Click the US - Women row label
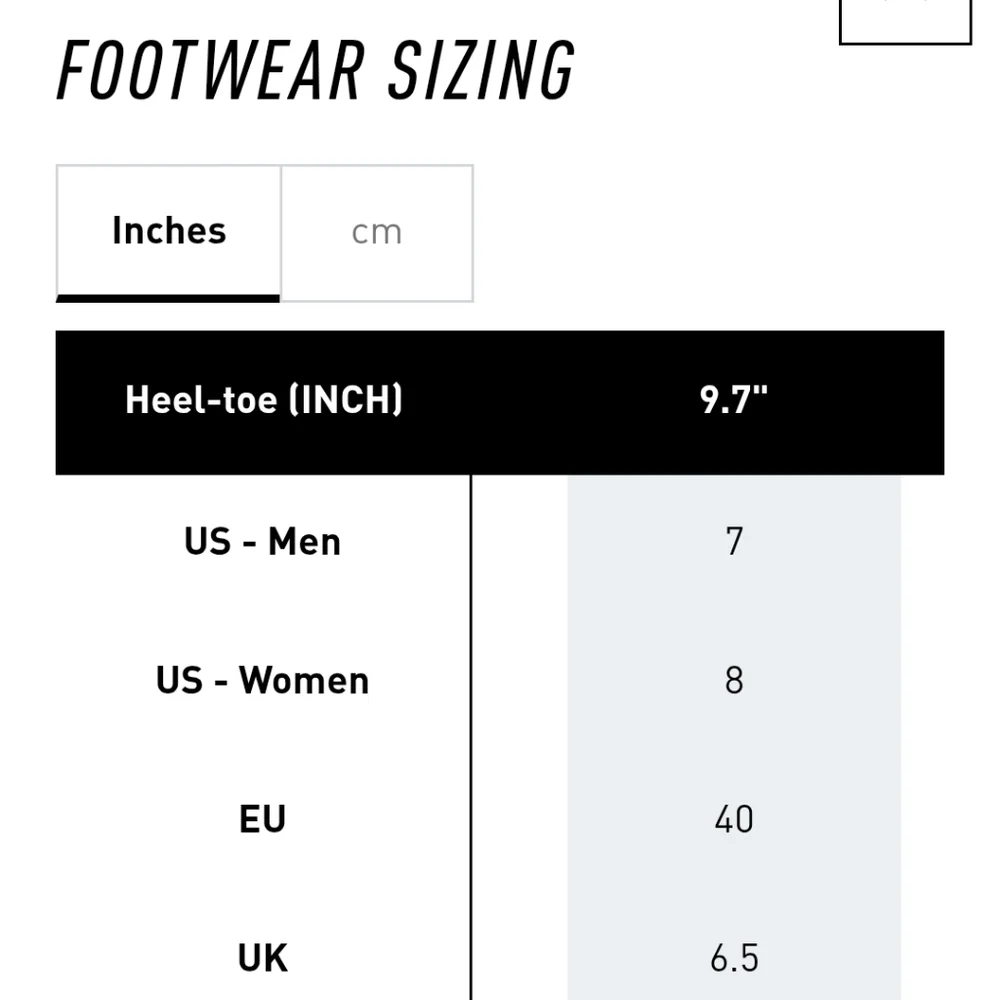 263,681
